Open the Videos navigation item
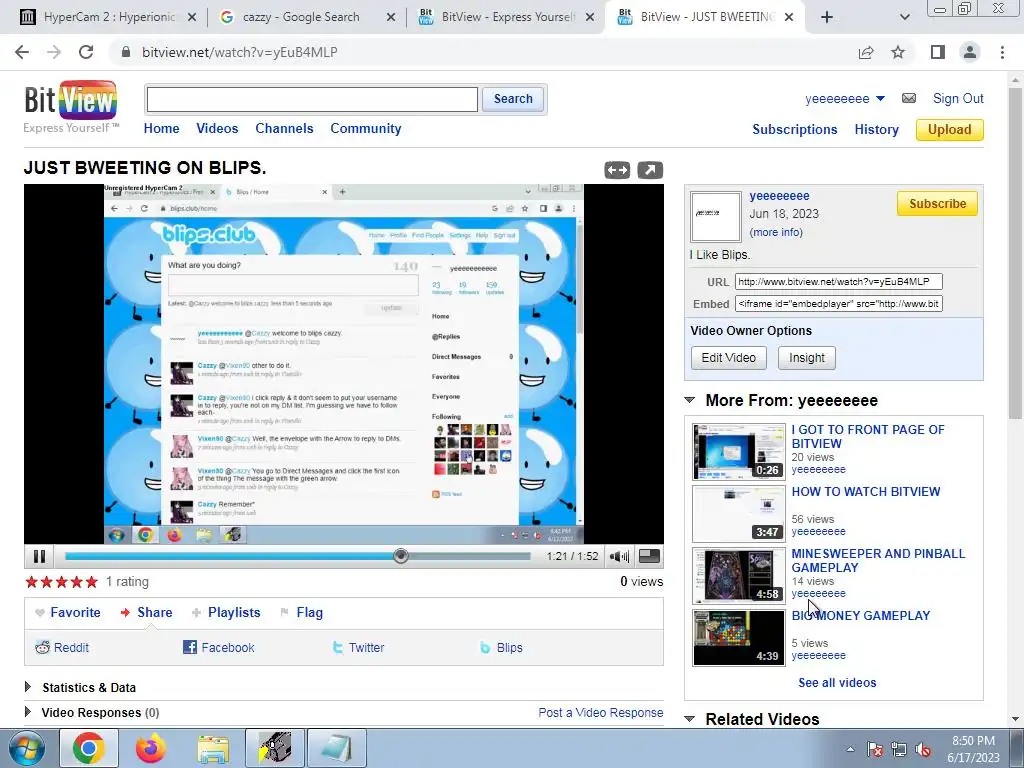1024x768 pixels. (x=217, y=129)
